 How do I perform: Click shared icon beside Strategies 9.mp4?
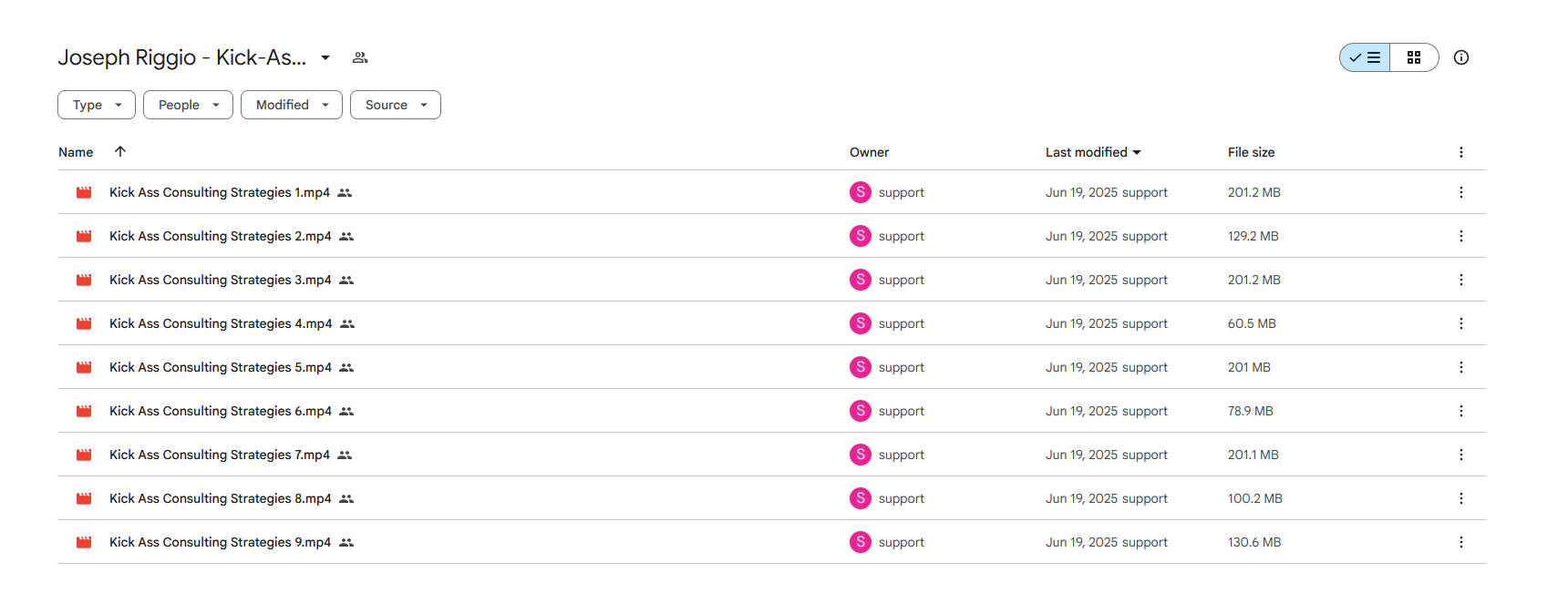tap(346, 543)
